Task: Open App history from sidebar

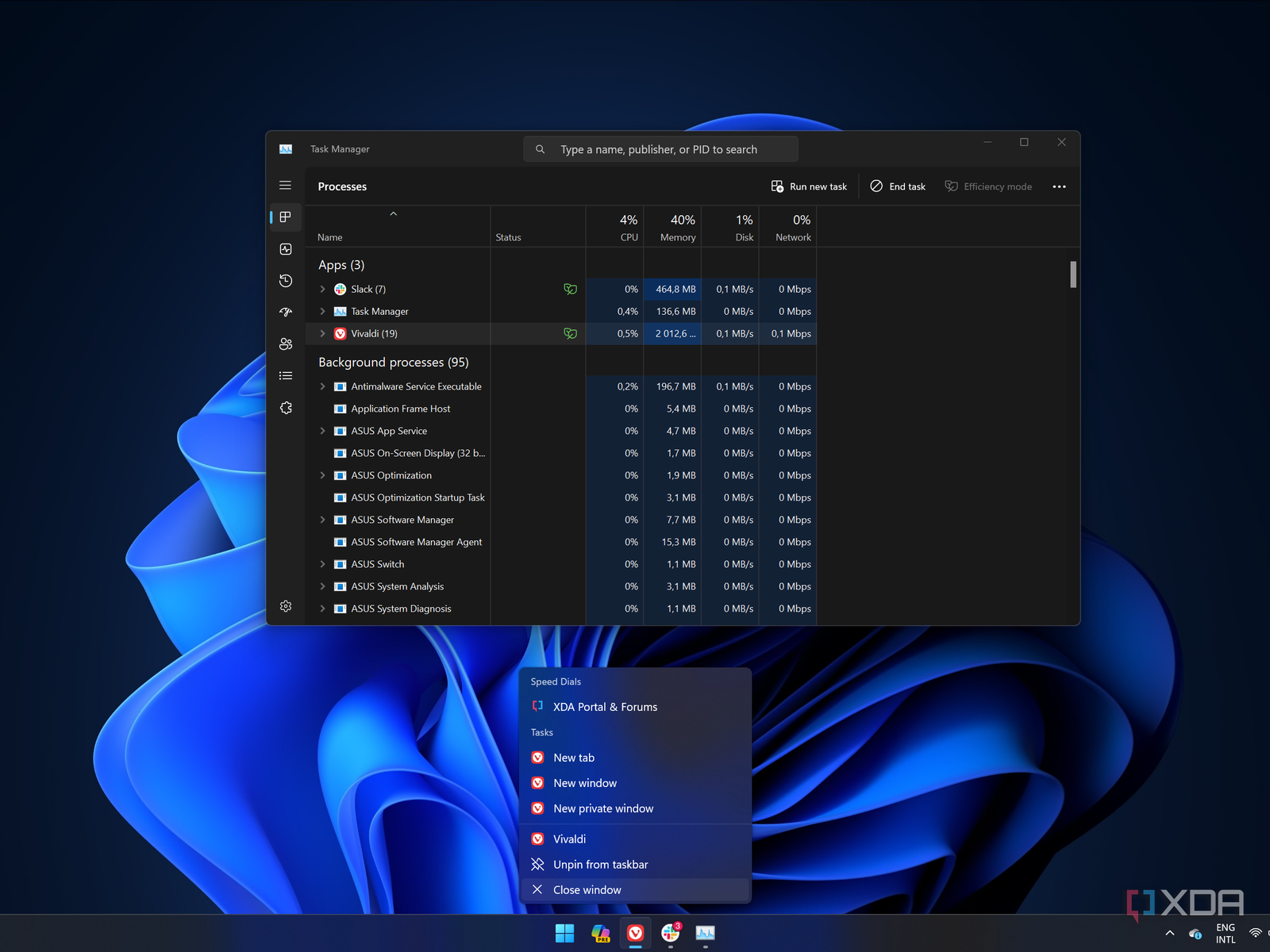Action: coord(286,281)
